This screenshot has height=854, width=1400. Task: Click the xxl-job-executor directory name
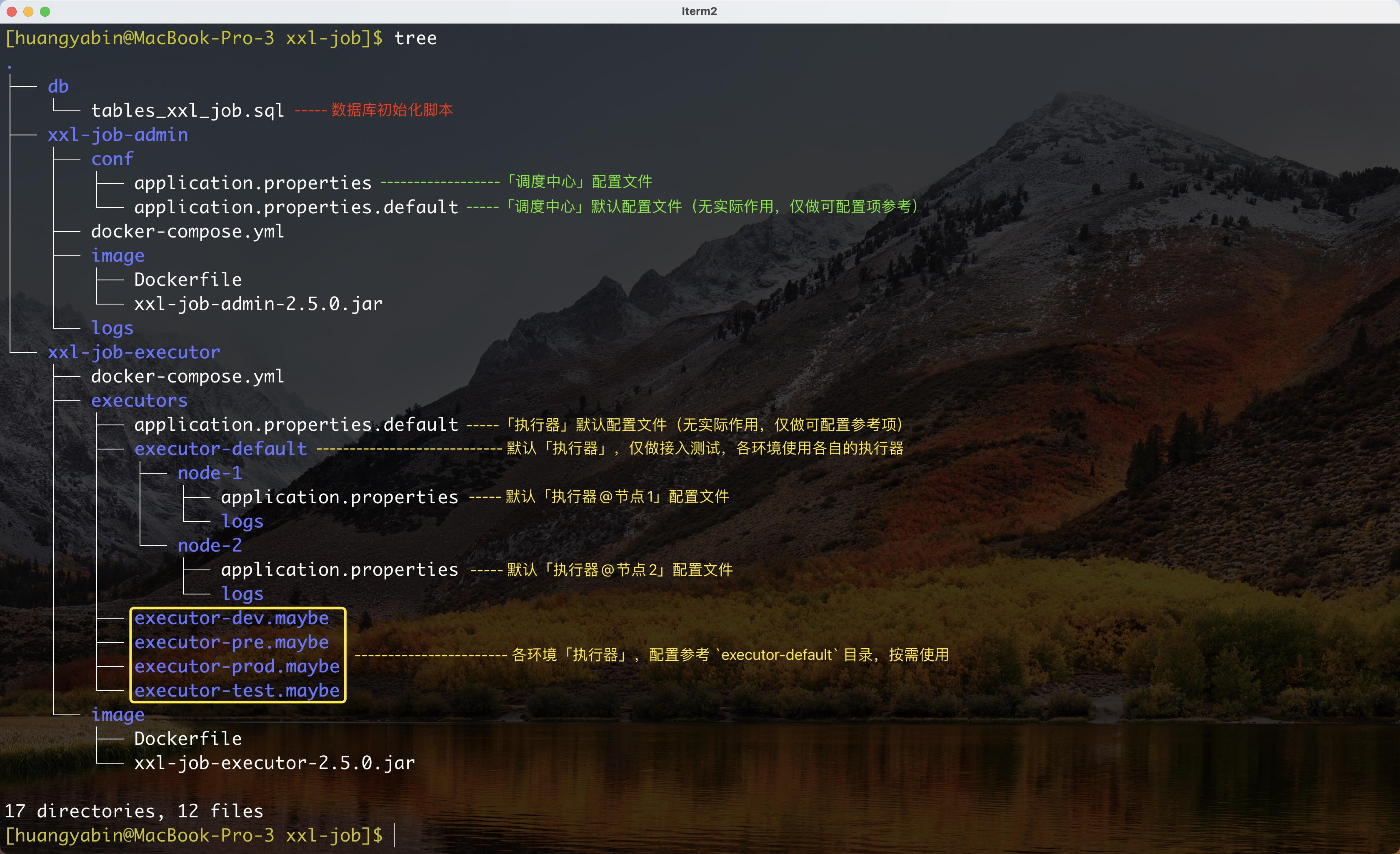click(x=133, y=352)
